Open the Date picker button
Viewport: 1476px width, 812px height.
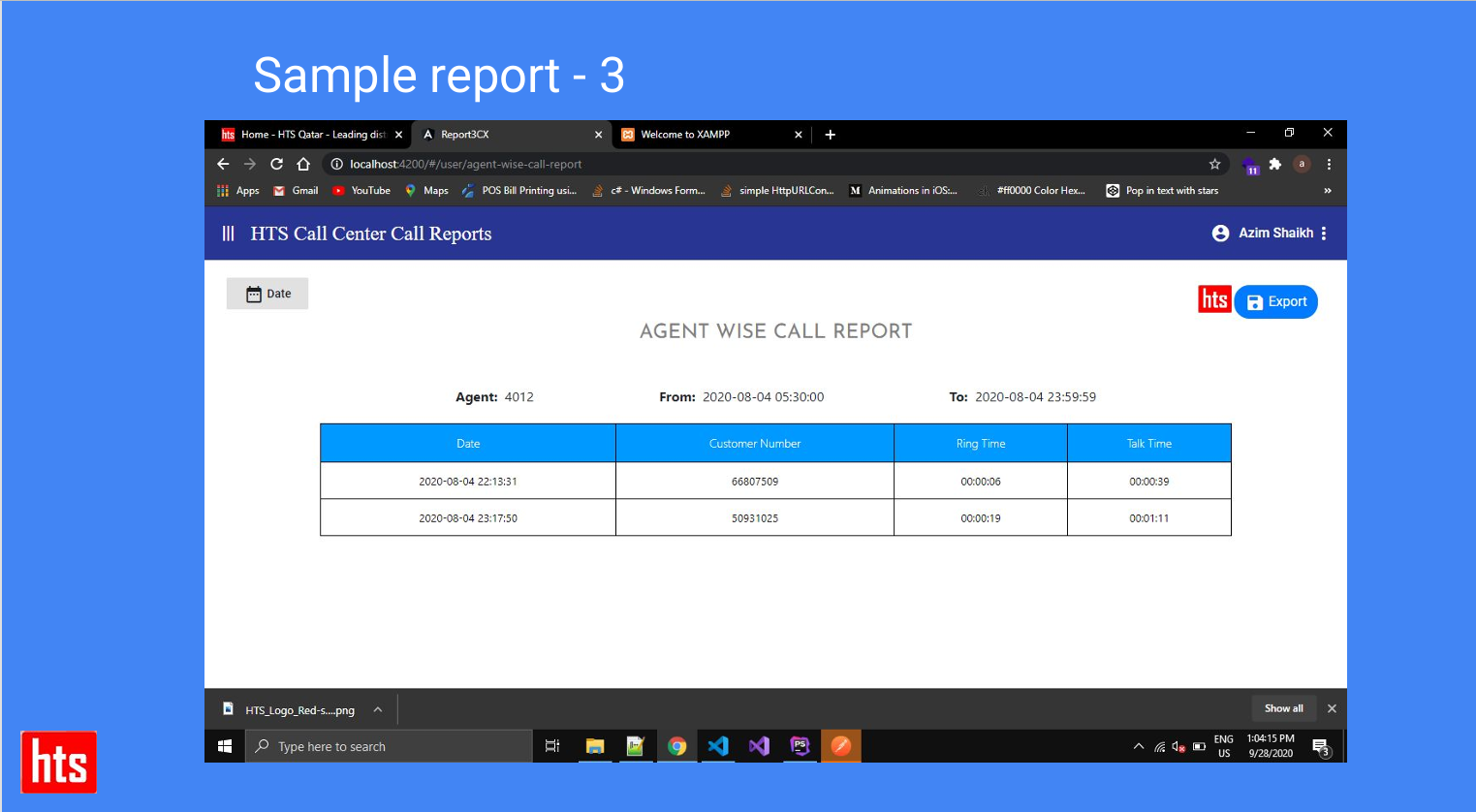point(267,294)
